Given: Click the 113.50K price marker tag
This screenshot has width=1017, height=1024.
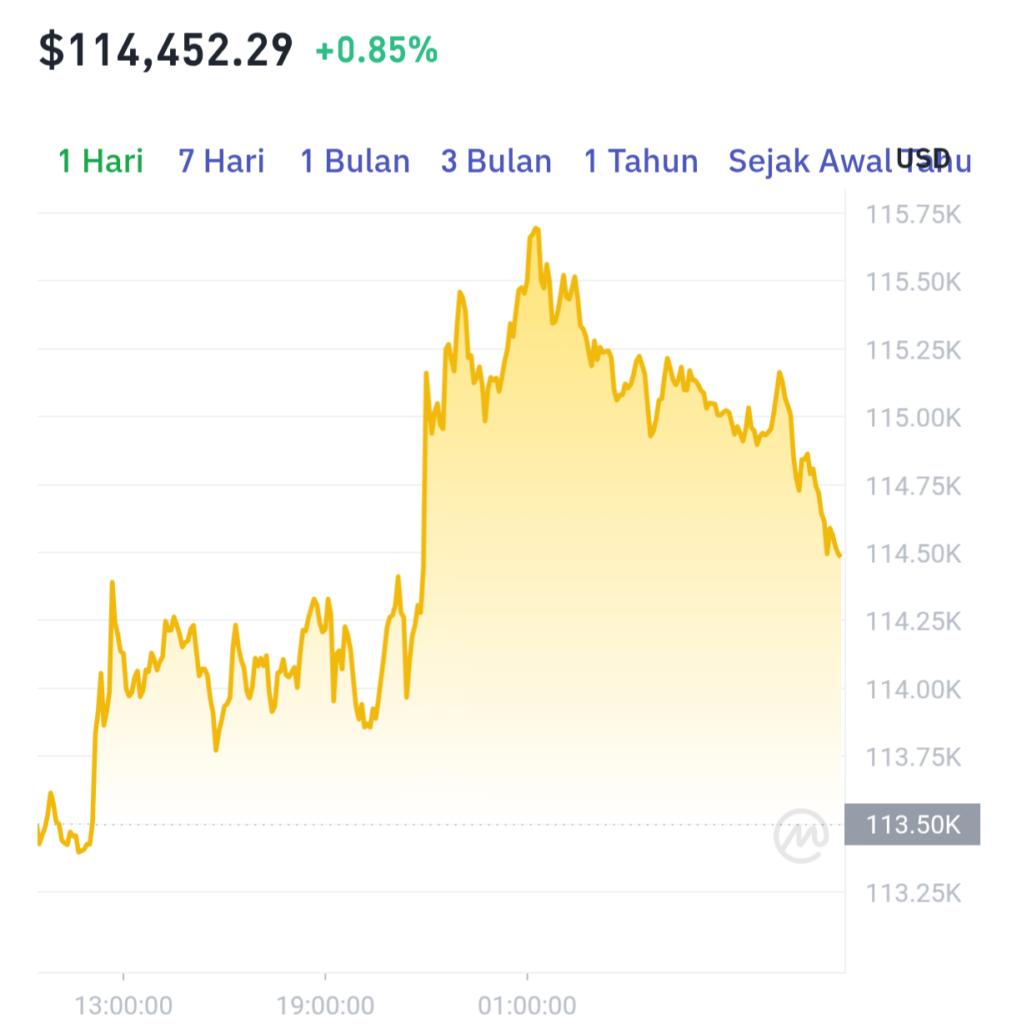Looking at the screenshot, I should coord(912,825).
